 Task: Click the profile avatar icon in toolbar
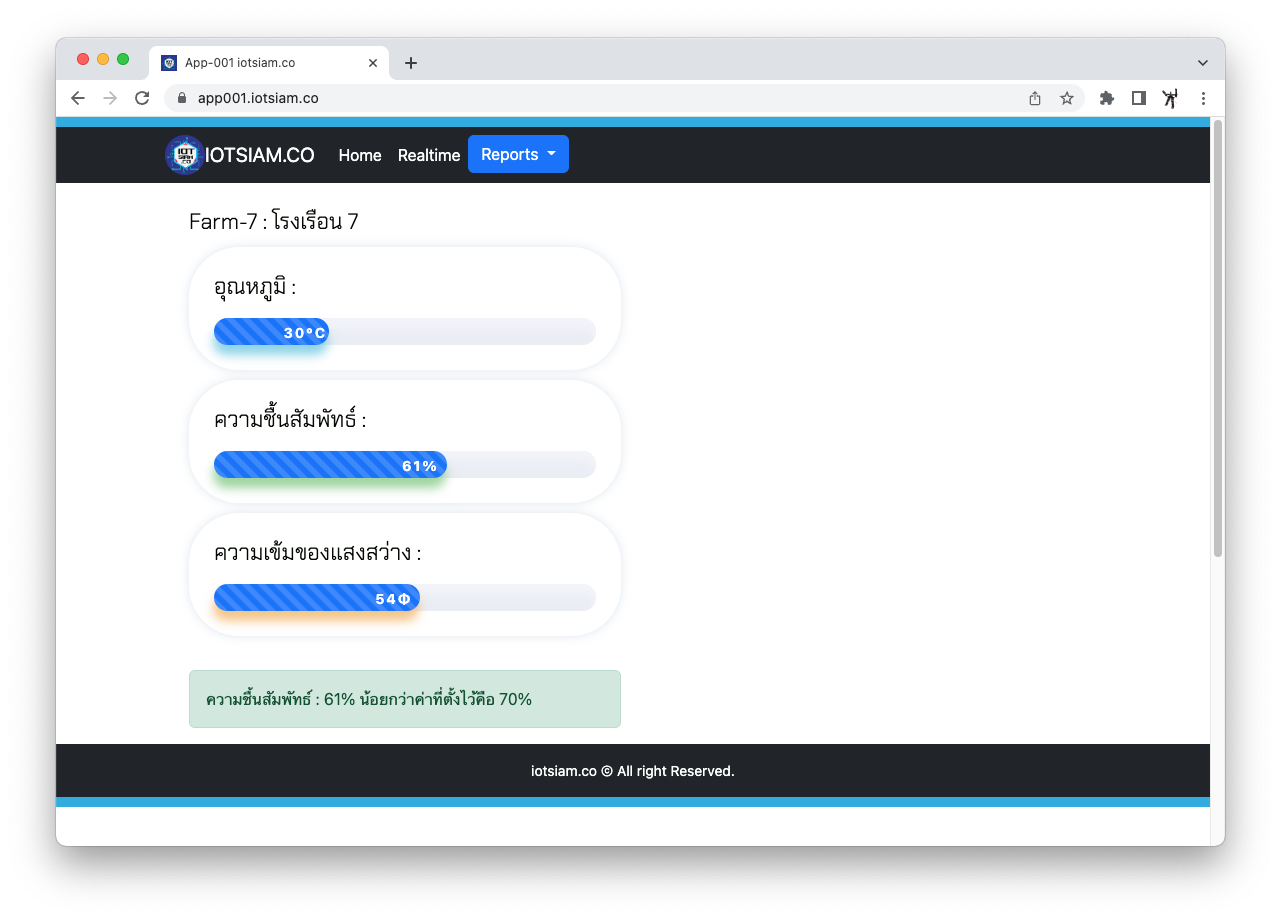pyautogui.click(x=1170, y=98)
